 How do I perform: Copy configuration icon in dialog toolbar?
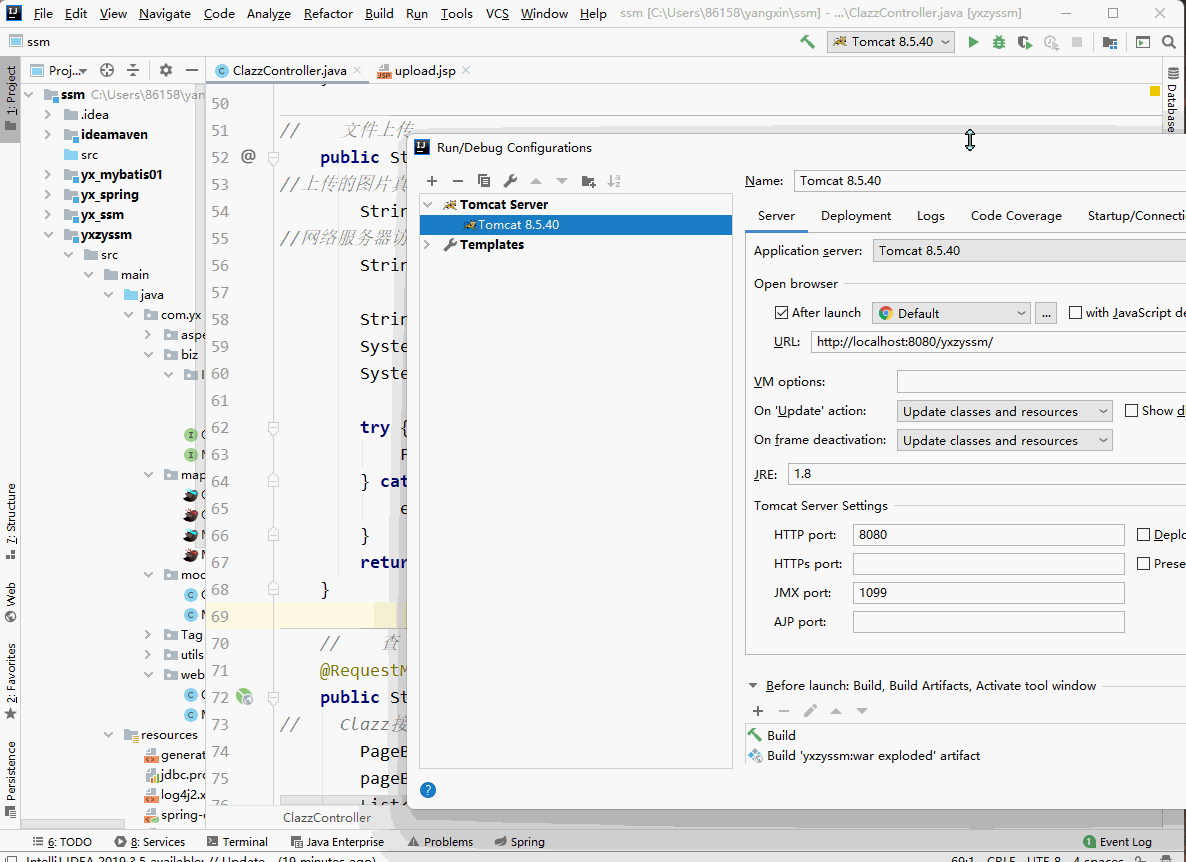point(484,181)
